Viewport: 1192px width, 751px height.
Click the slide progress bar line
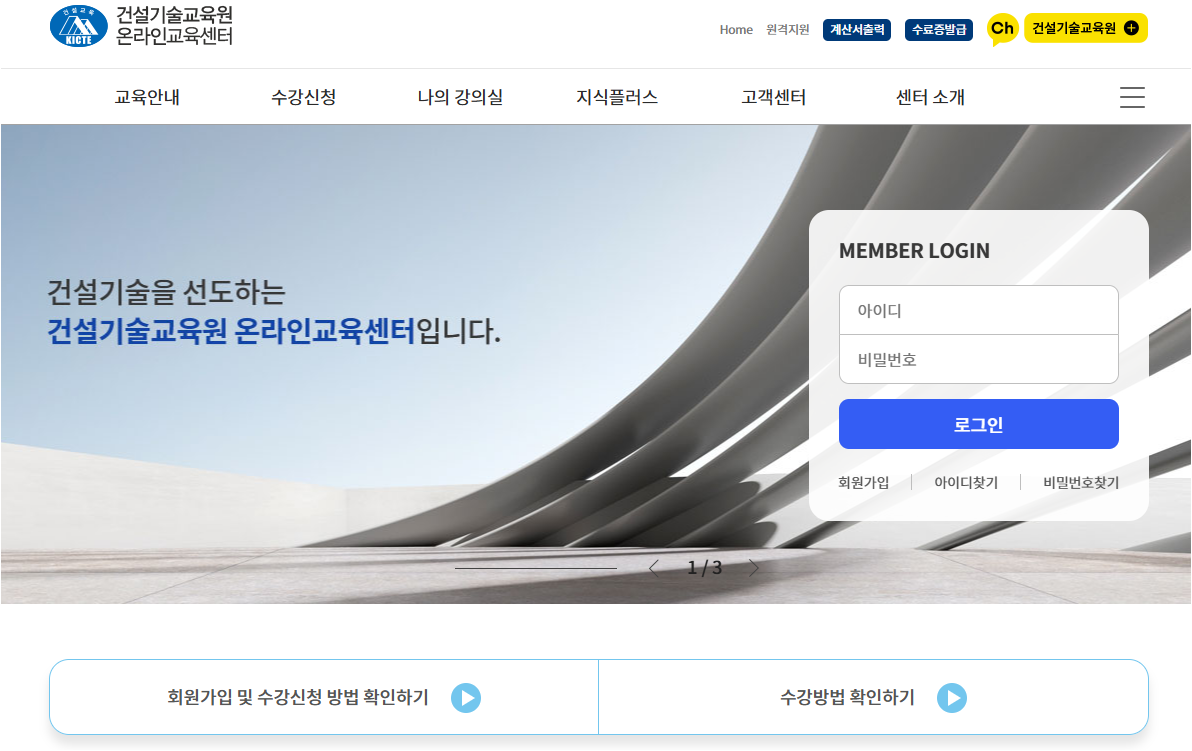[536, 568]
